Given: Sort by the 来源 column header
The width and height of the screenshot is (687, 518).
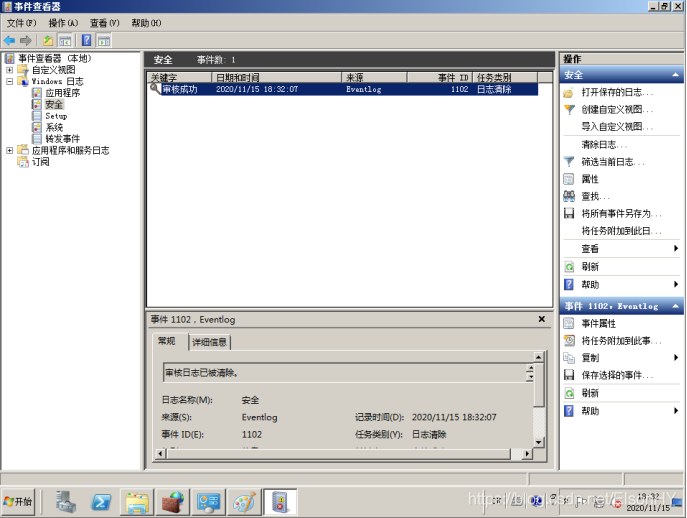Looking at the screenshot, I should point(374,78).
